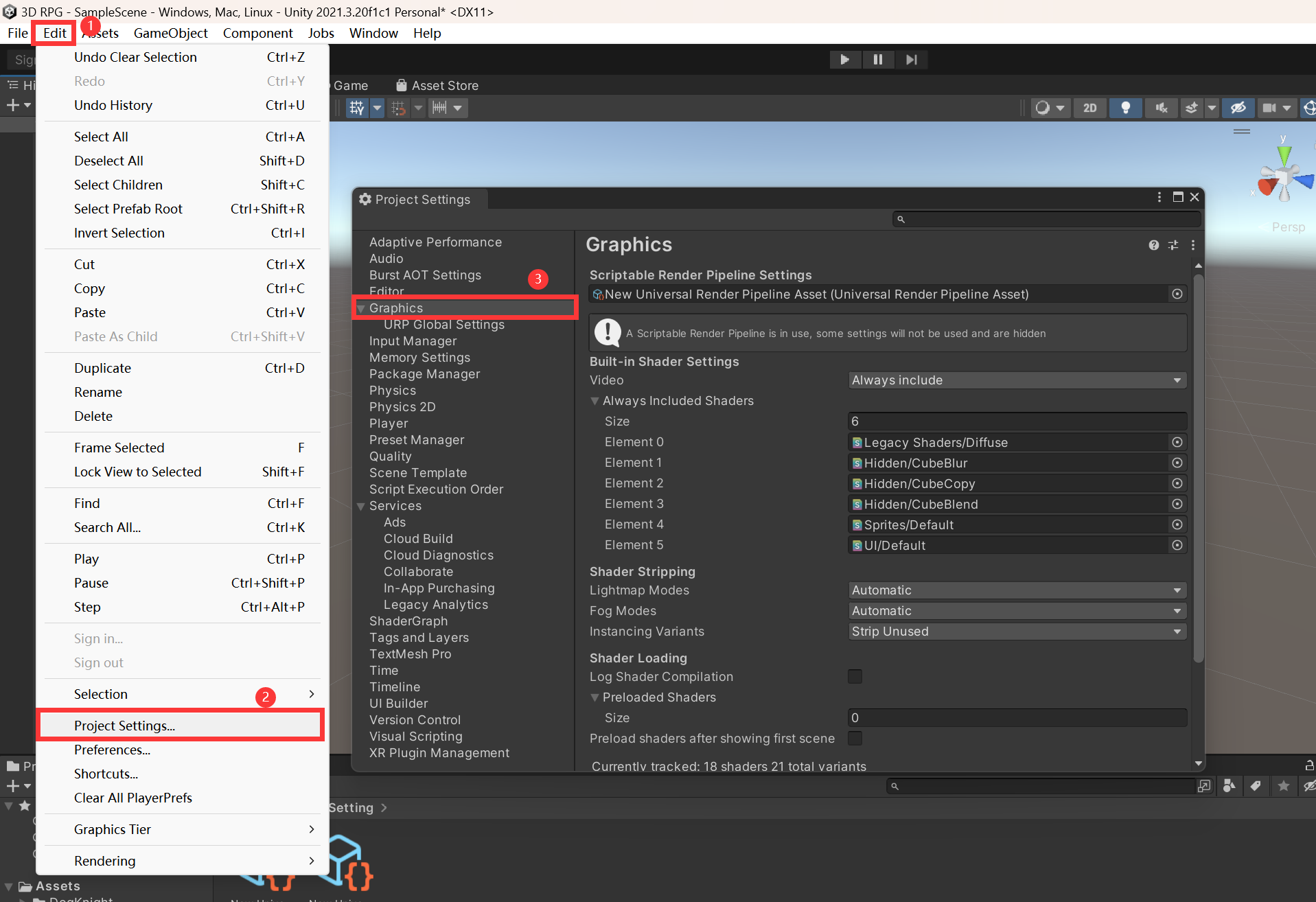
Task: Click the Step frame button
Action: click(x=911, y=60)
